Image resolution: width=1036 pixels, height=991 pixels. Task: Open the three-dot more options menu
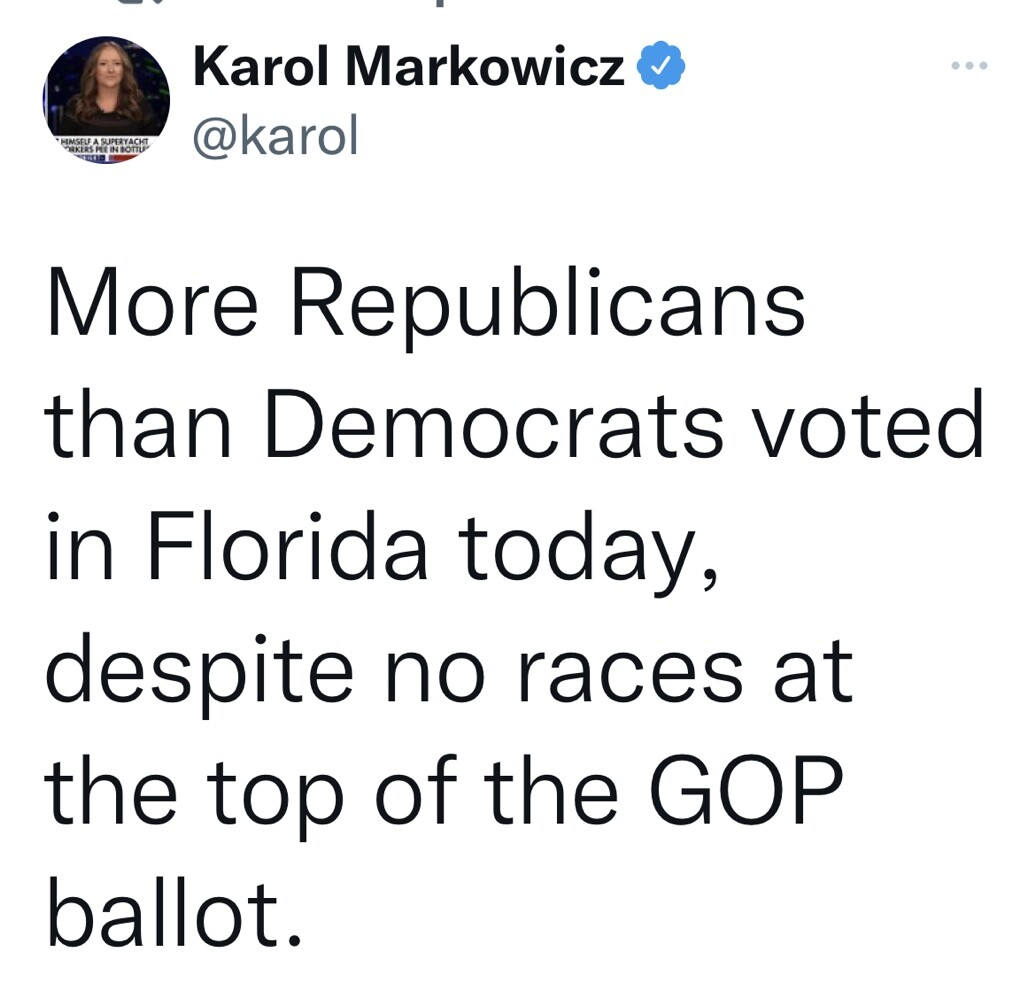click(969, 66)
